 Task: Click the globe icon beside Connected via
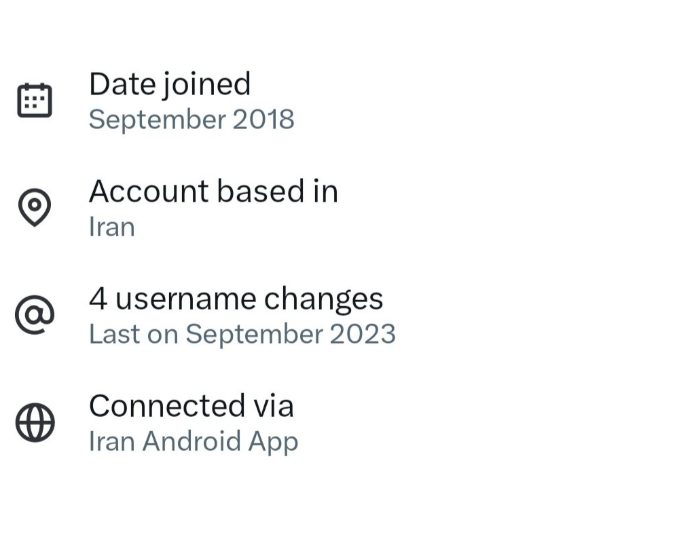coord(35,422)
